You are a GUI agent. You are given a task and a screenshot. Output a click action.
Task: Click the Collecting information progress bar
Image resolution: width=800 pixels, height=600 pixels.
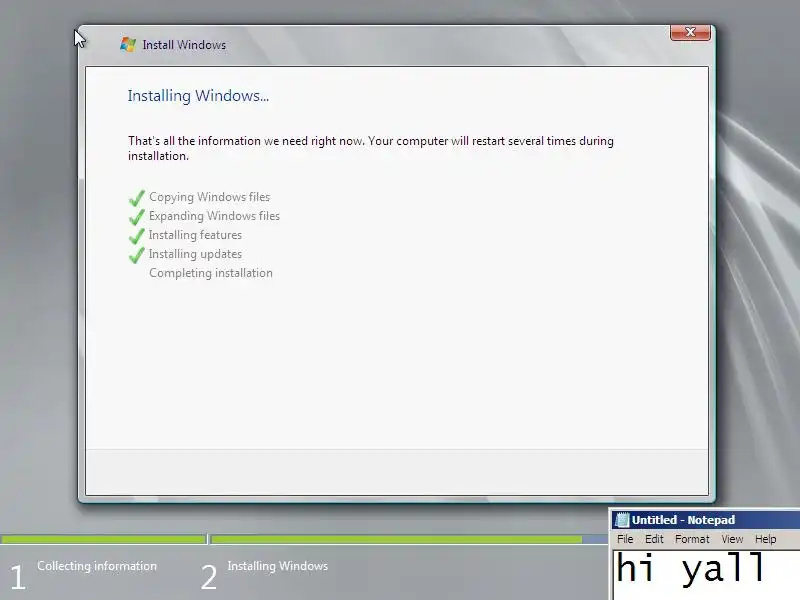click(103, 539)
